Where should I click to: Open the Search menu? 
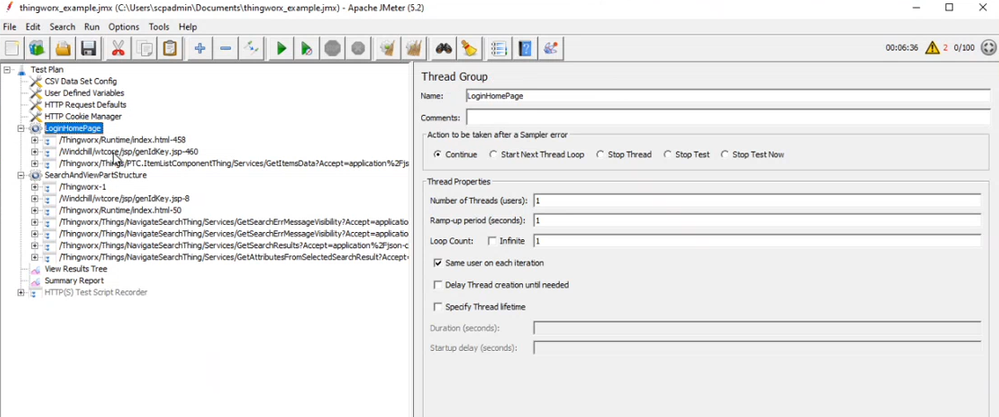click(x=62, y=27)
